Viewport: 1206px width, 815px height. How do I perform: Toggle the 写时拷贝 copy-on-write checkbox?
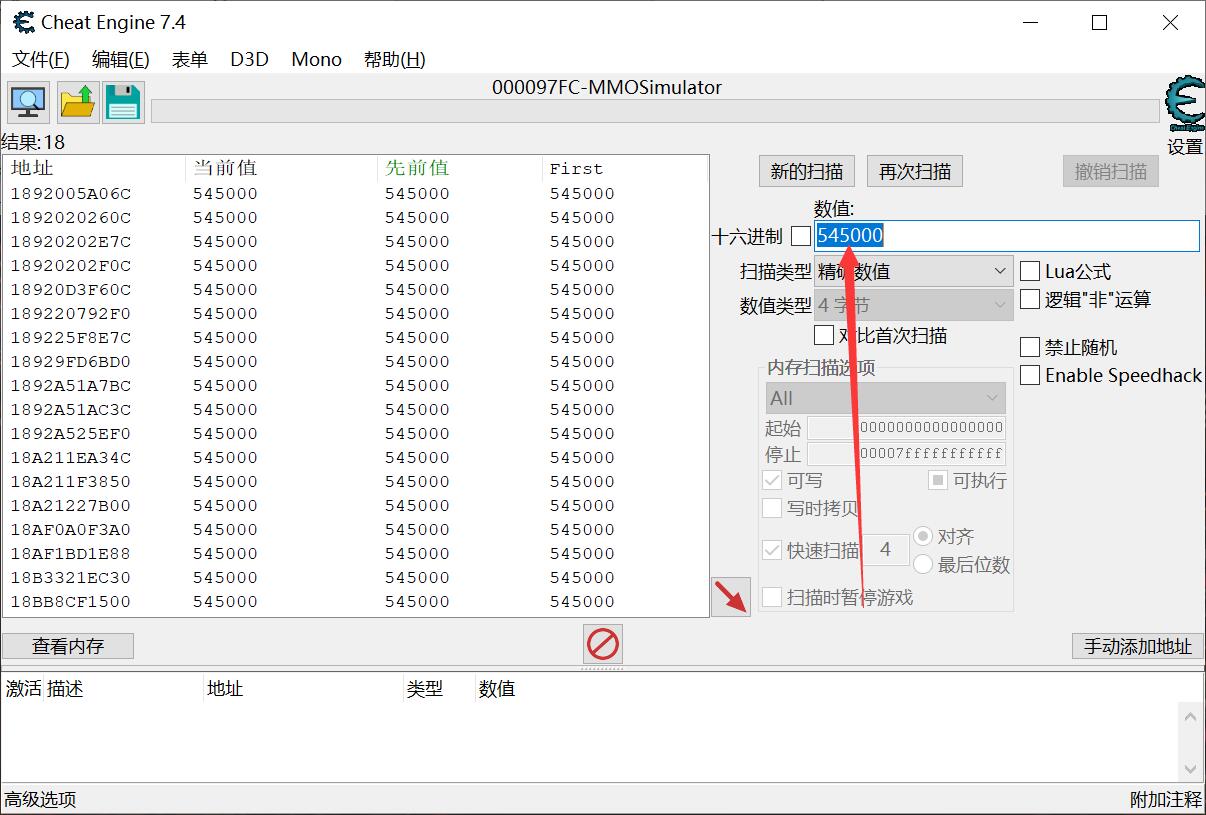pyautogui.click(x=772, y=508)
